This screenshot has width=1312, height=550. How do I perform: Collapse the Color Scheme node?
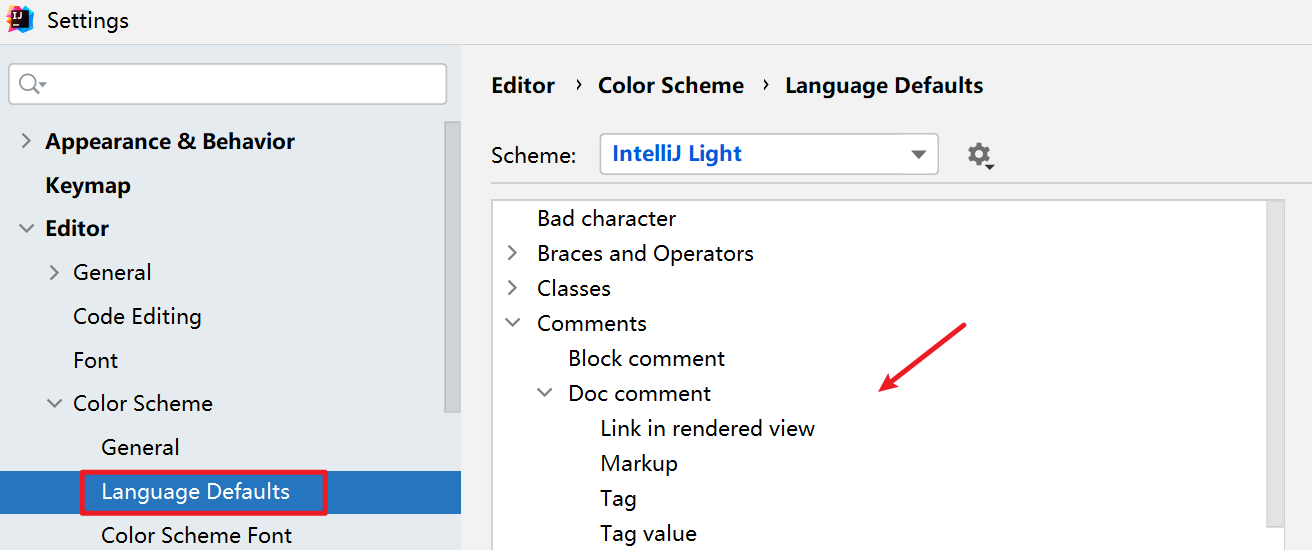pos(54,404)
